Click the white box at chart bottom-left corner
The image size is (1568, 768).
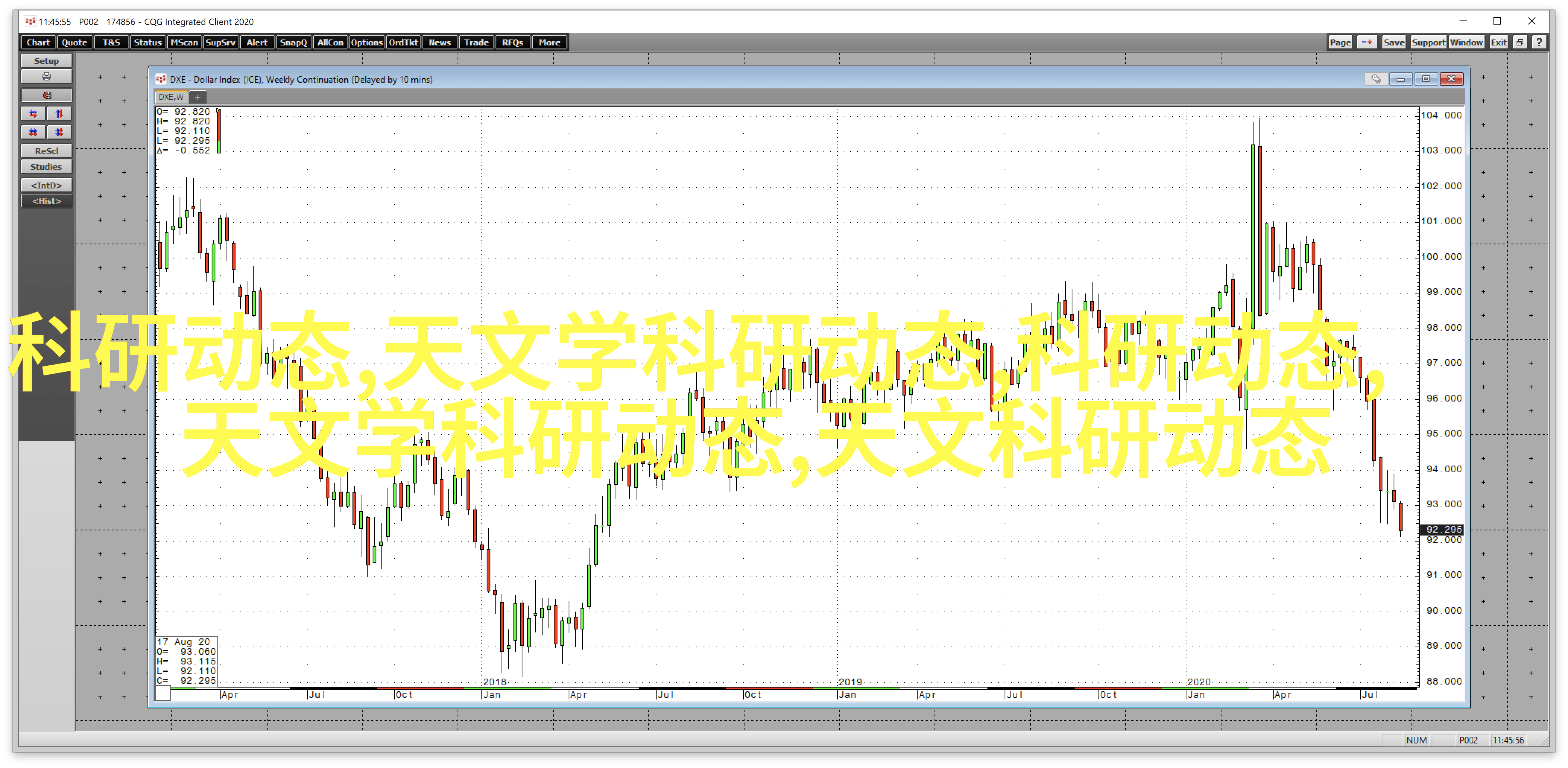[x=163, y=694]
